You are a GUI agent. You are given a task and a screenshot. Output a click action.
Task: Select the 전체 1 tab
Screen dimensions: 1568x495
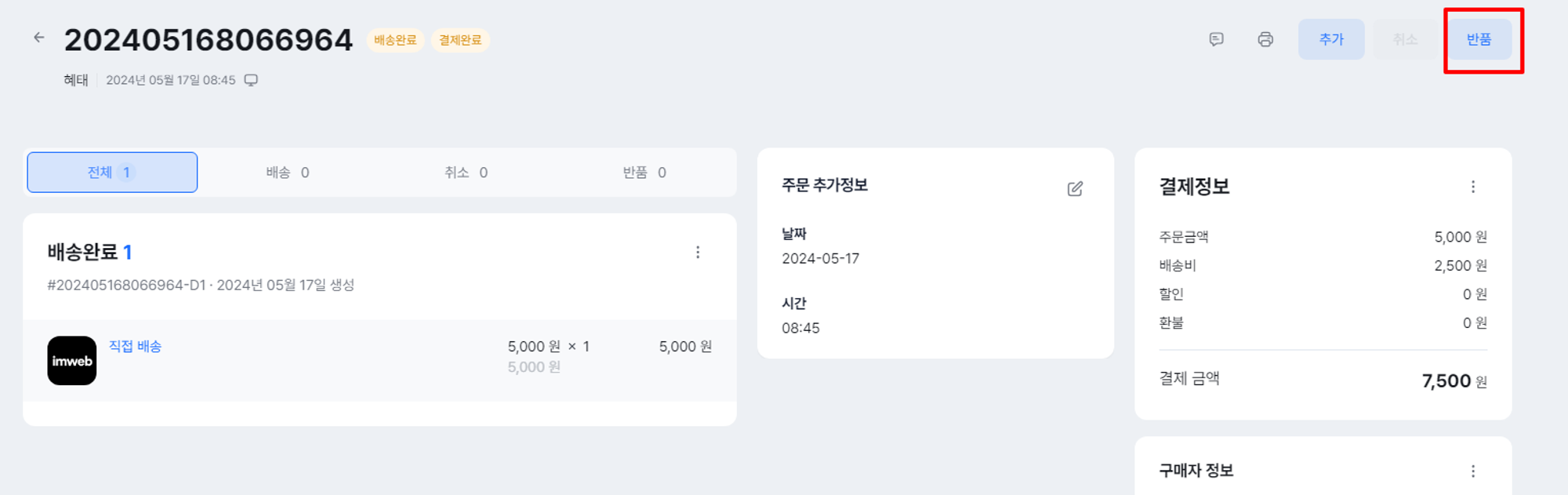coord(112,173)
